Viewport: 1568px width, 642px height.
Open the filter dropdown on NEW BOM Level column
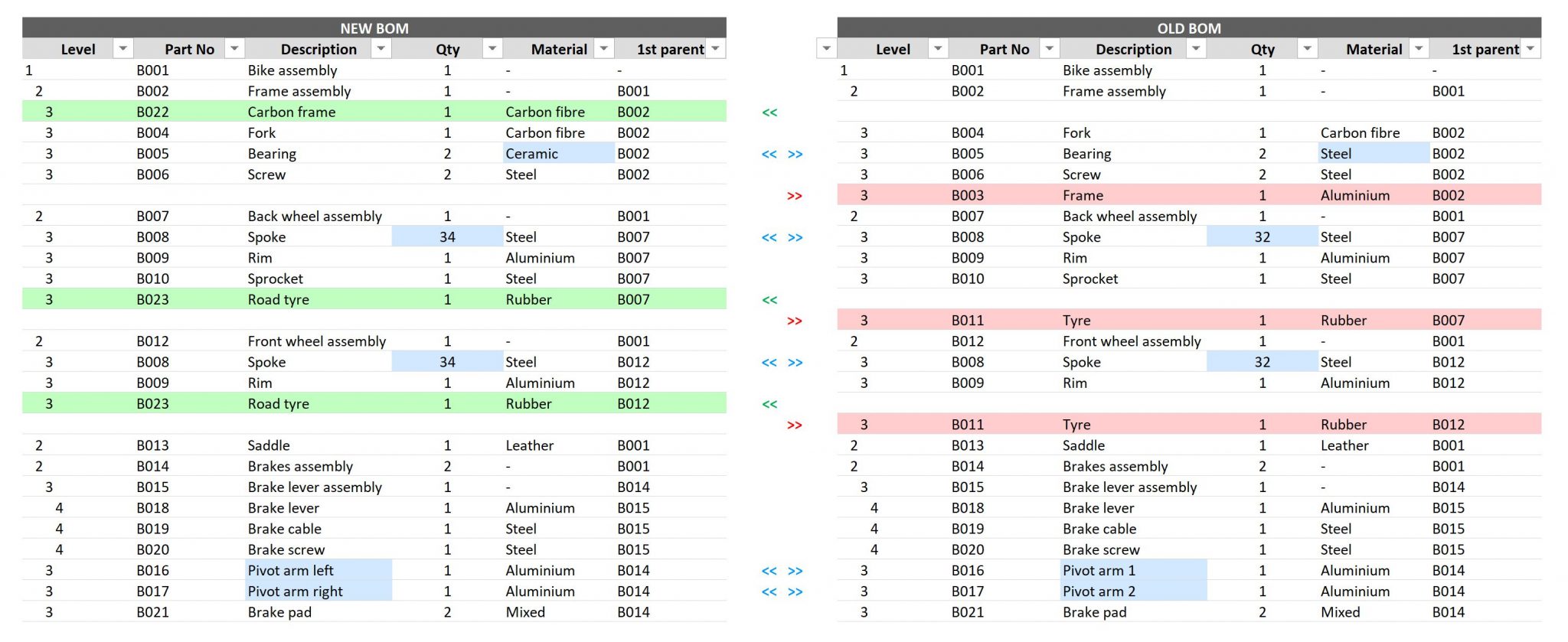pyautogui.click(x=122, y=48)
